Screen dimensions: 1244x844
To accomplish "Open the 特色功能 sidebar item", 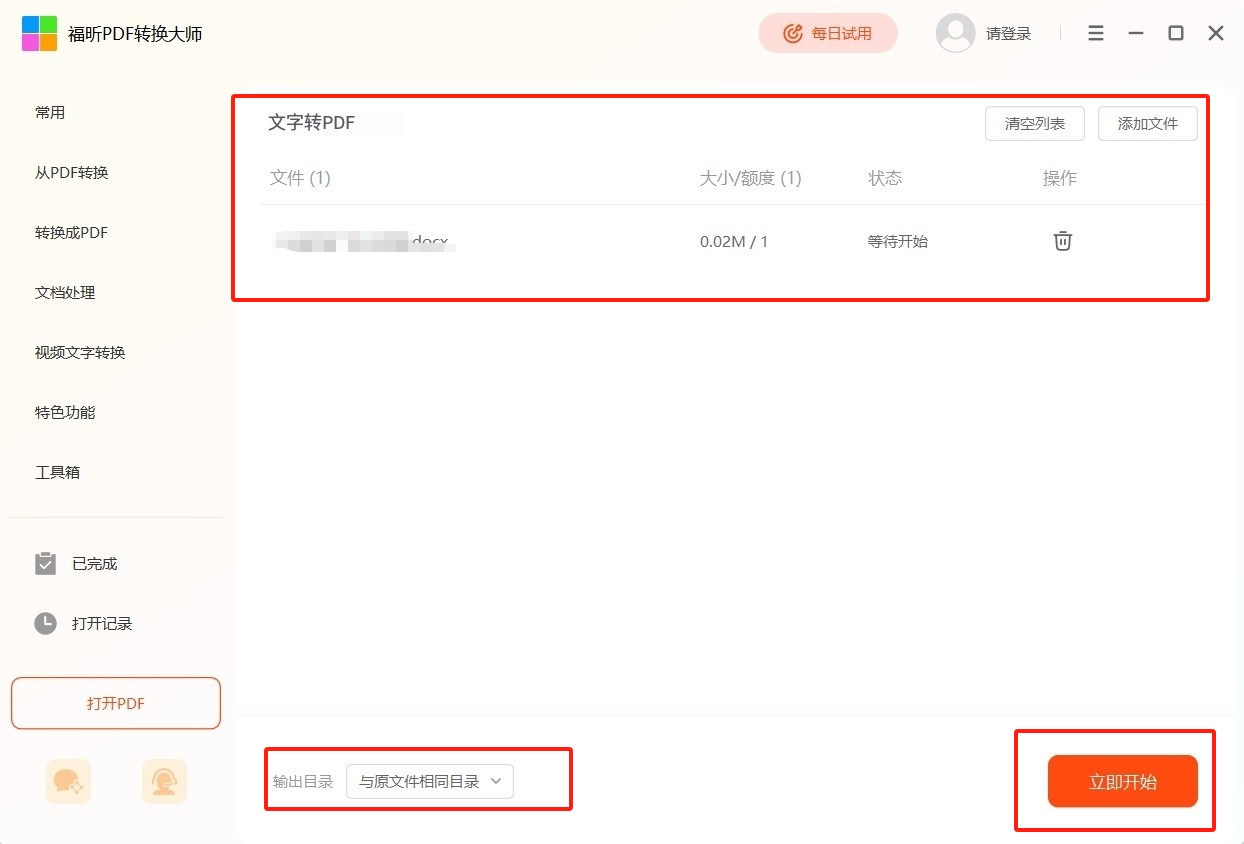I will click(x=65, y=413).
